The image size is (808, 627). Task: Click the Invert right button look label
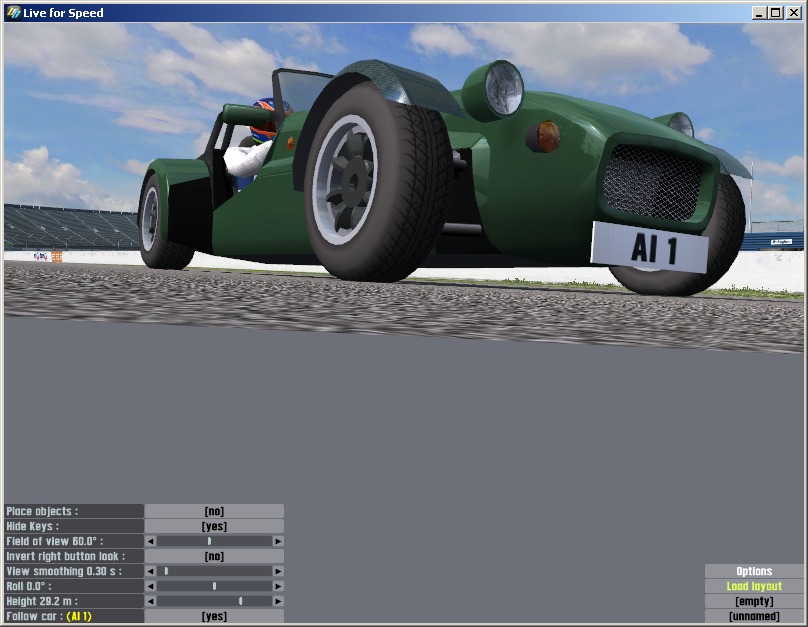tap(74, 556)
